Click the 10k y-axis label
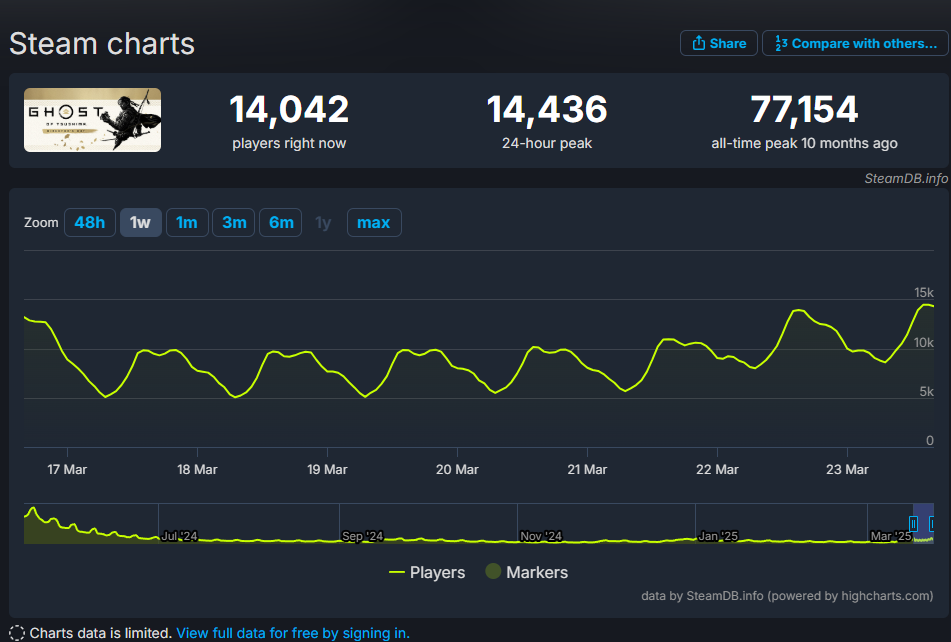Image resolution: width=951 pixels, height=642 pixels. (924, 343)
